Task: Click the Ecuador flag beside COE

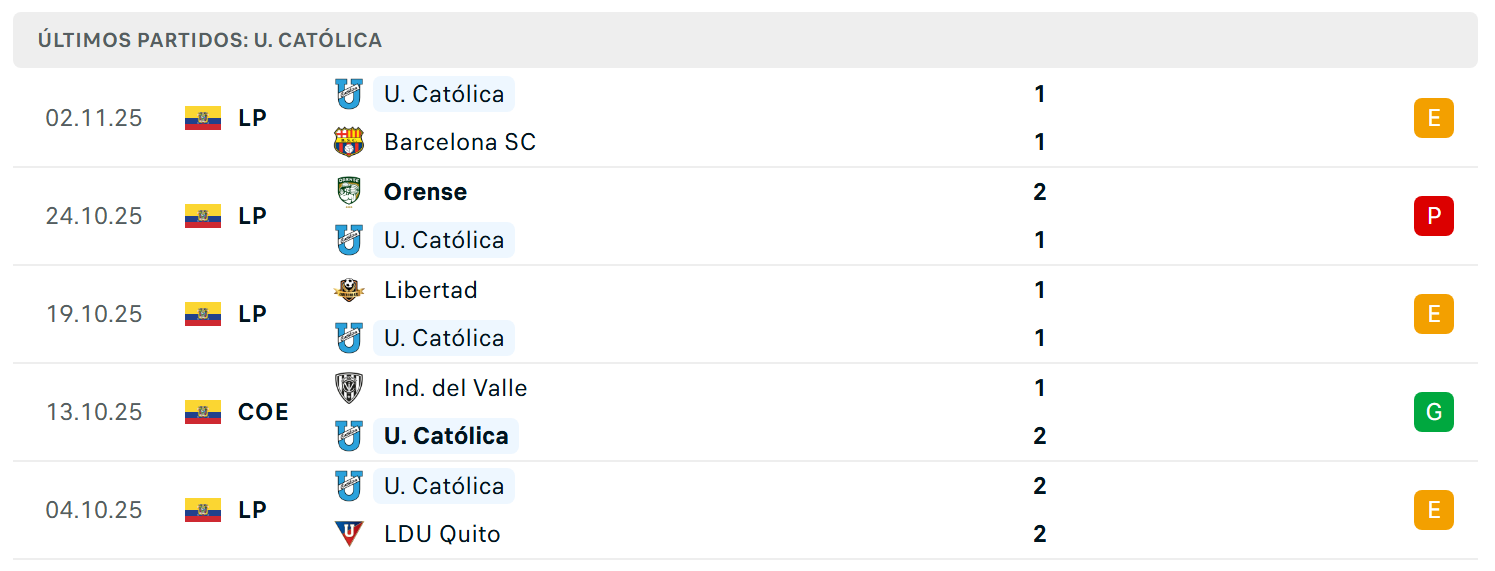Action: point(203,412)
